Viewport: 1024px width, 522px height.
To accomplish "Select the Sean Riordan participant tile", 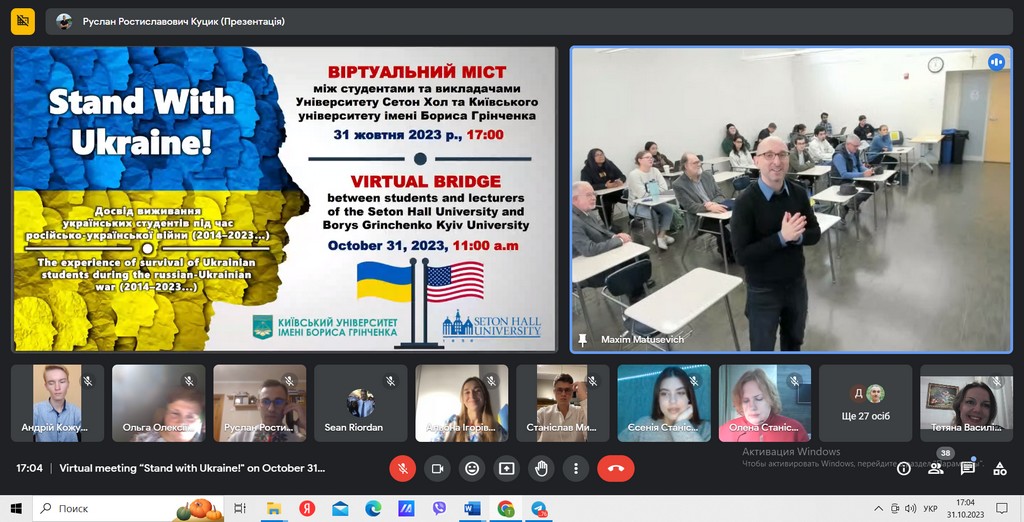I will click(361, 403).
